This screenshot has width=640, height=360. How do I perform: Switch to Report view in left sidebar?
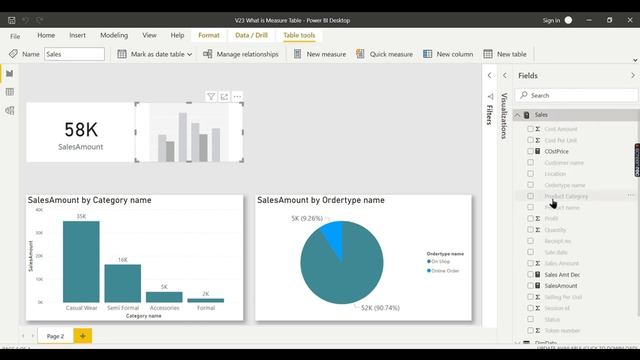coord(9,73)
